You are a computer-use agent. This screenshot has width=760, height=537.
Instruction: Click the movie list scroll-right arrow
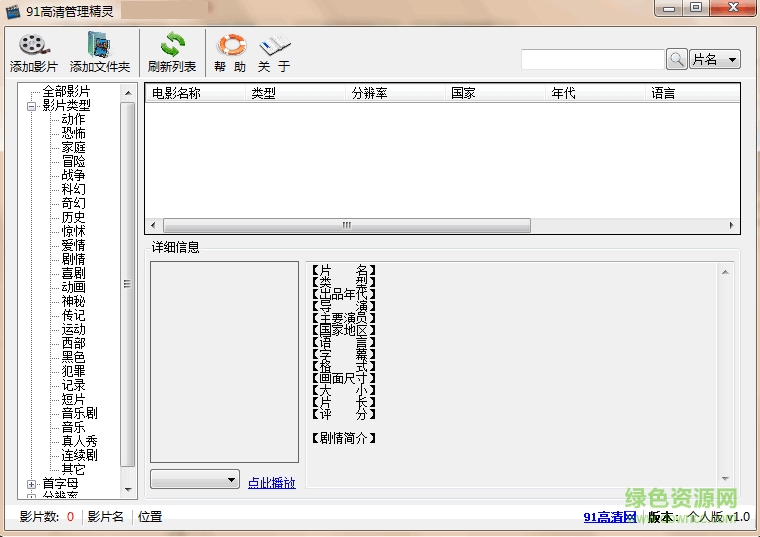731,225
